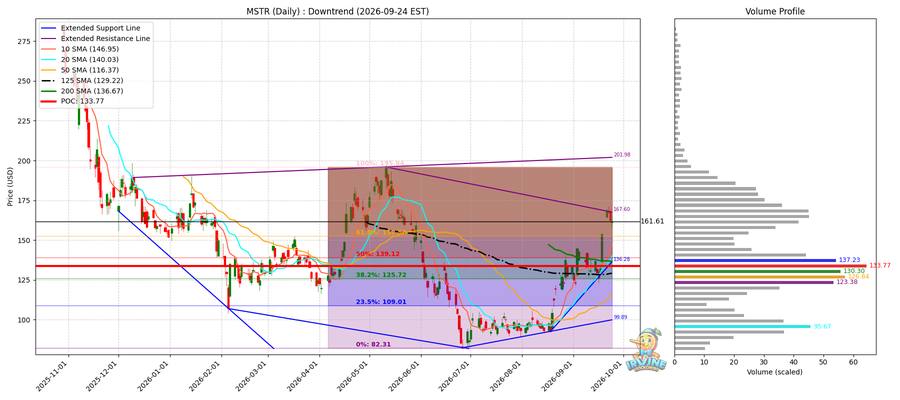Click the Fibonacci '23.5%: 109.01' label

coord(381,301)
